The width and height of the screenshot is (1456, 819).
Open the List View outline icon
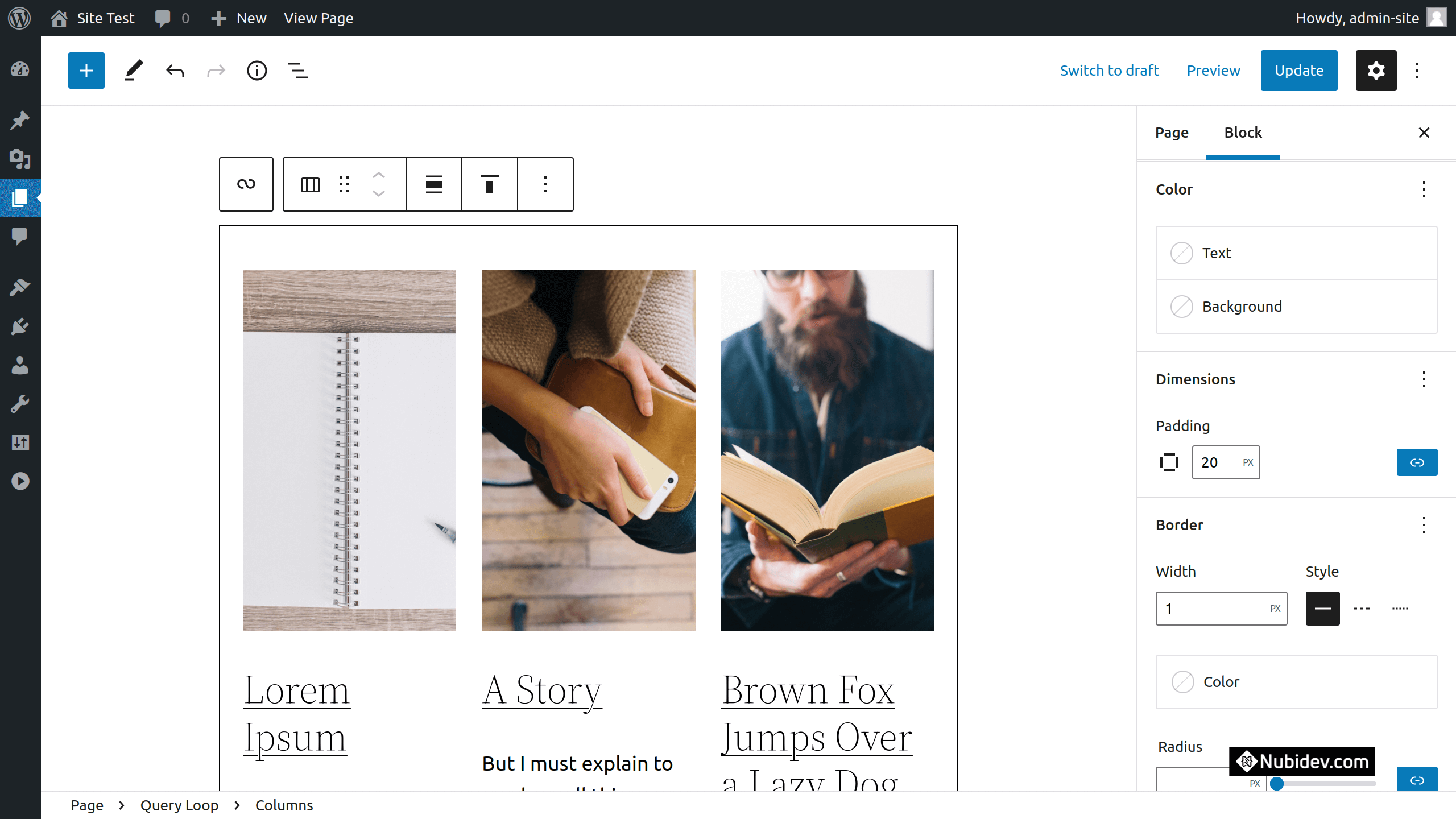(298, 71)
